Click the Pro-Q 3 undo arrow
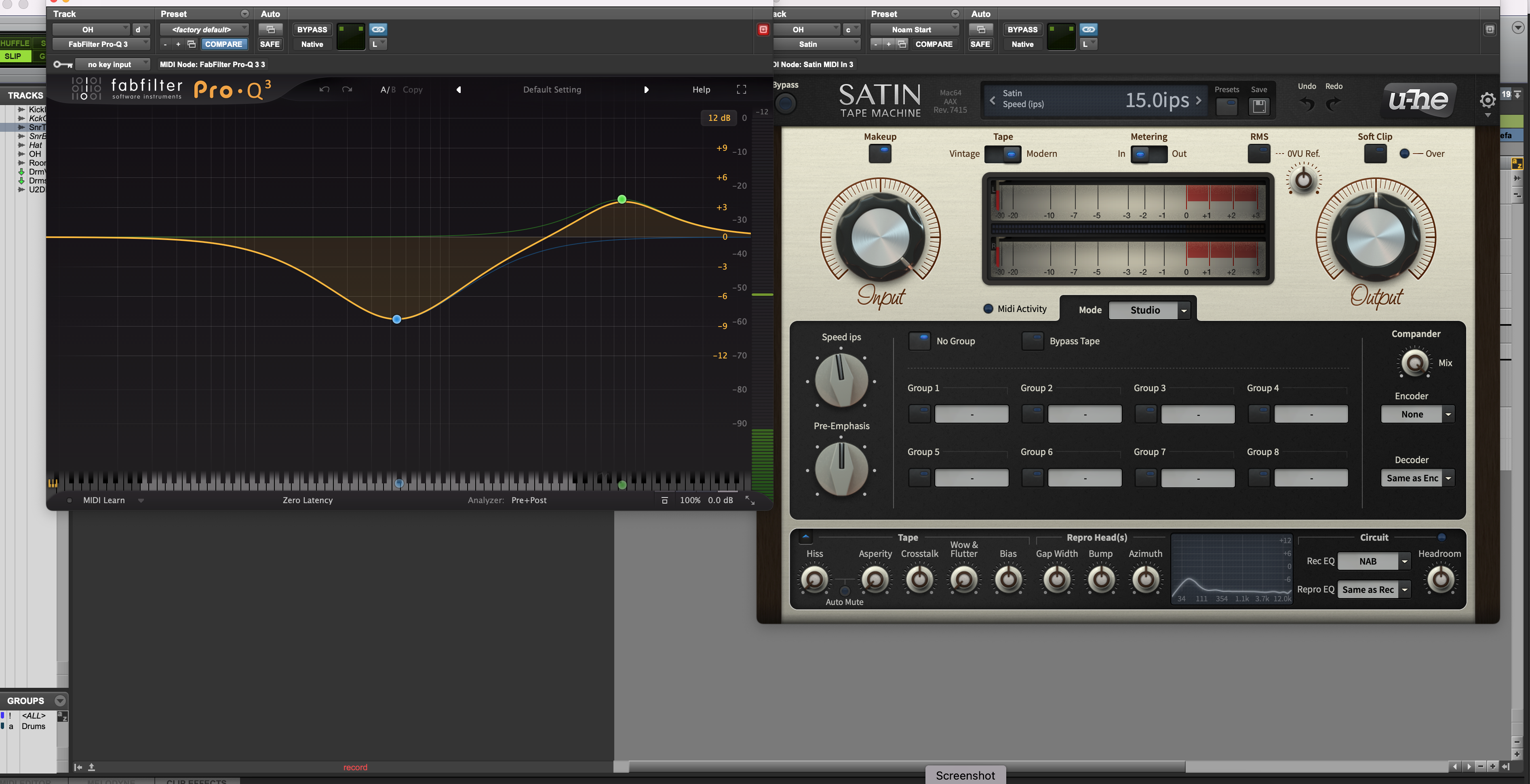 point(324,90)
